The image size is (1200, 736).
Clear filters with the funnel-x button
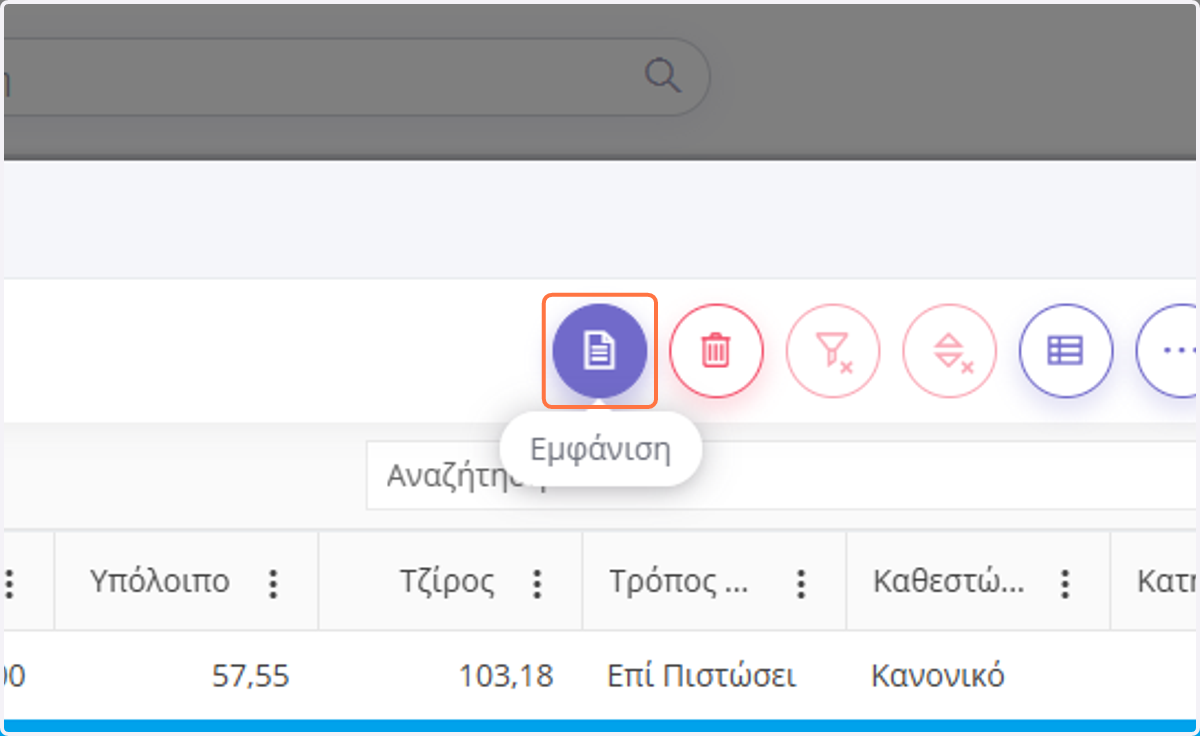[833, 351]
